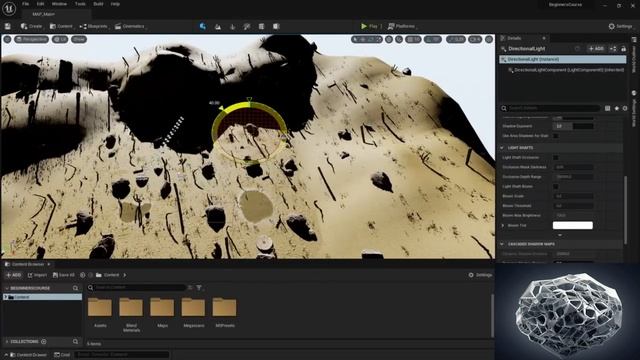Toggle scale snapping 0.25
The width and height of the screenshot is (640, 360).
click(456, 39)
